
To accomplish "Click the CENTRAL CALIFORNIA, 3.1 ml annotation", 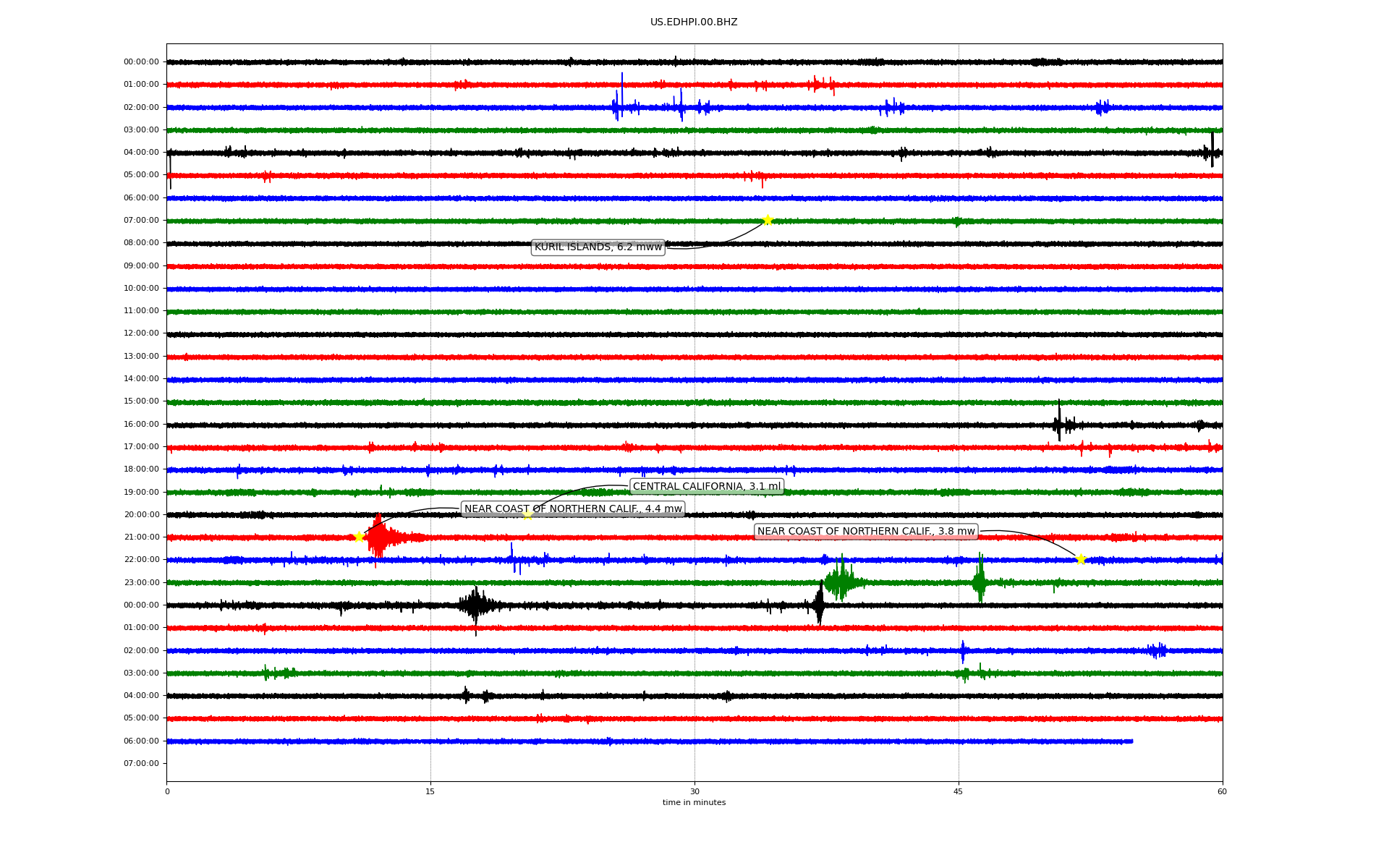I will coord(706,486).
